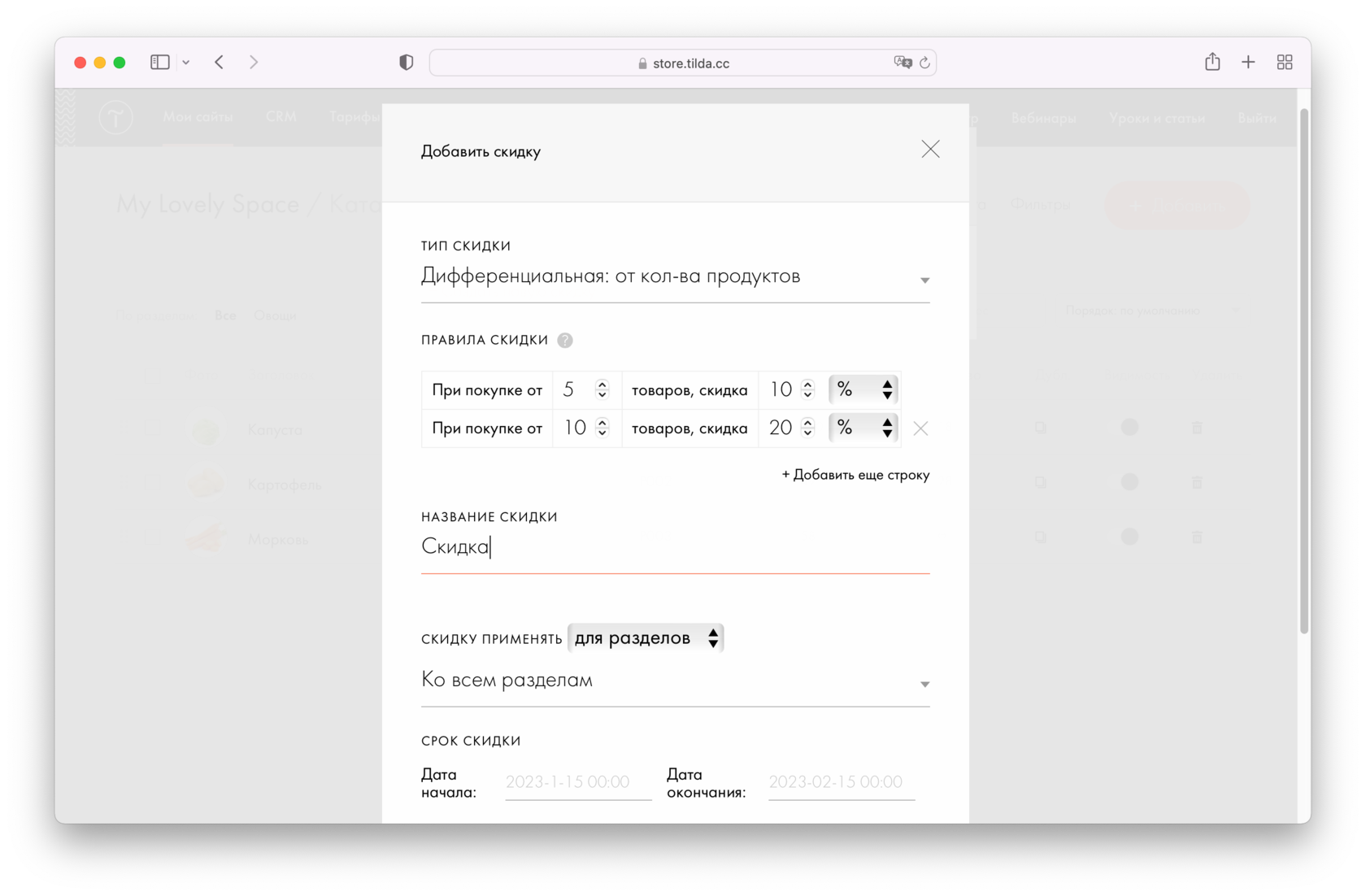Open the % unit dropdown in first rule row
1366x896 pixels.
[x=864, y=389]
